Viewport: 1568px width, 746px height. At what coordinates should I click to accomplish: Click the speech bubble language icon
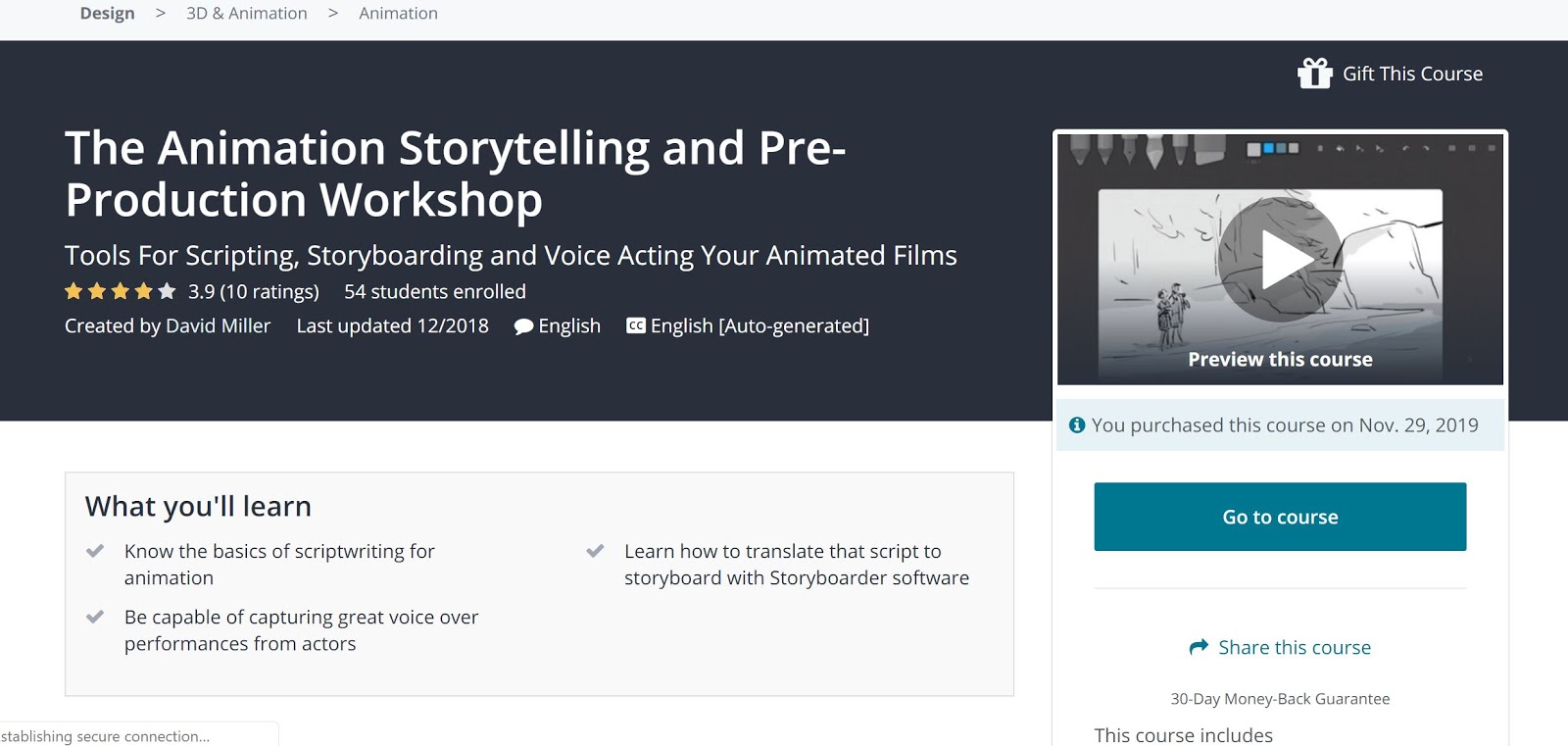523,326
